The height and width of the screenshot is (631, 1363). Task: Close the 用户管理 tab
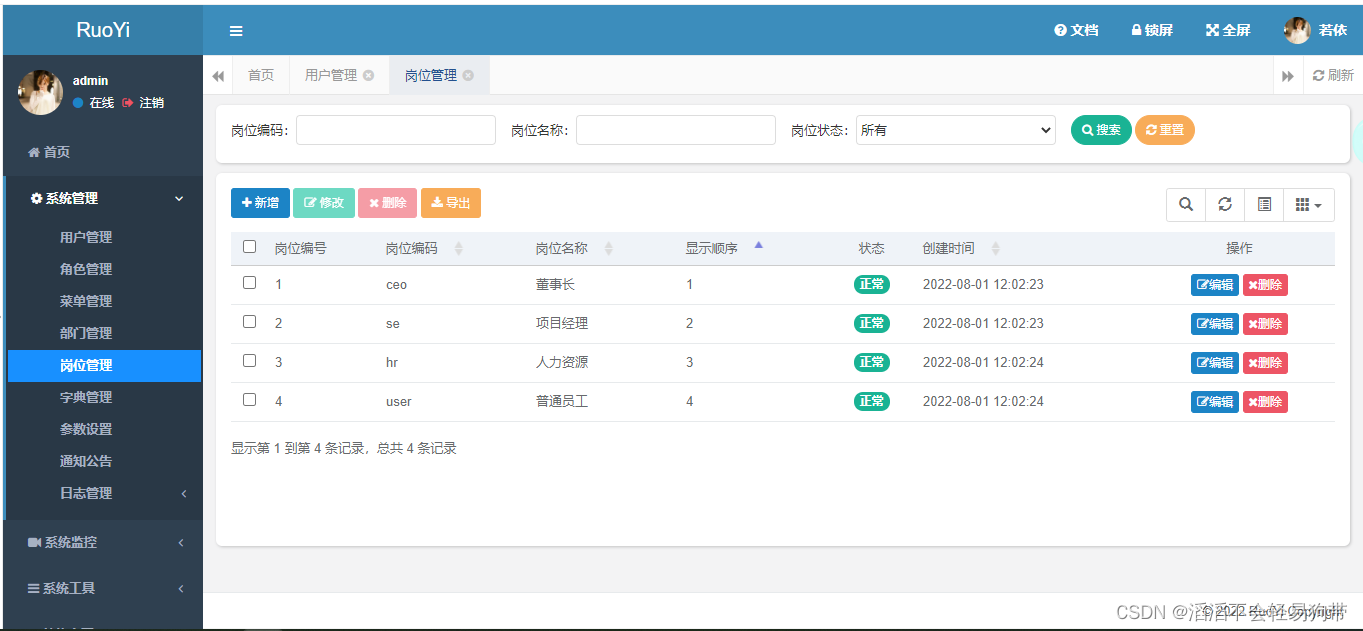click(369, 75)
